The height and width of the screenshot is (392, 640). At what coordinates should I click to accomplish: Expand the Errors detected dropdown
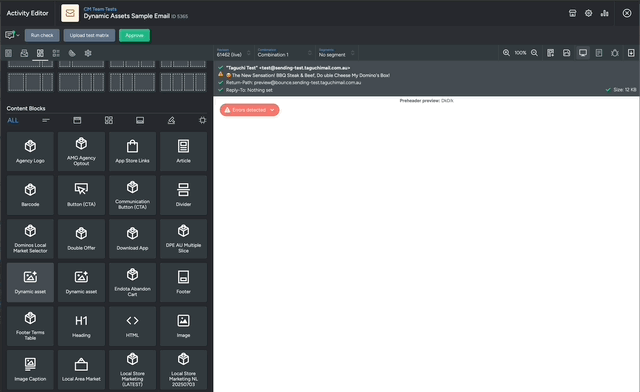[250, 110]
